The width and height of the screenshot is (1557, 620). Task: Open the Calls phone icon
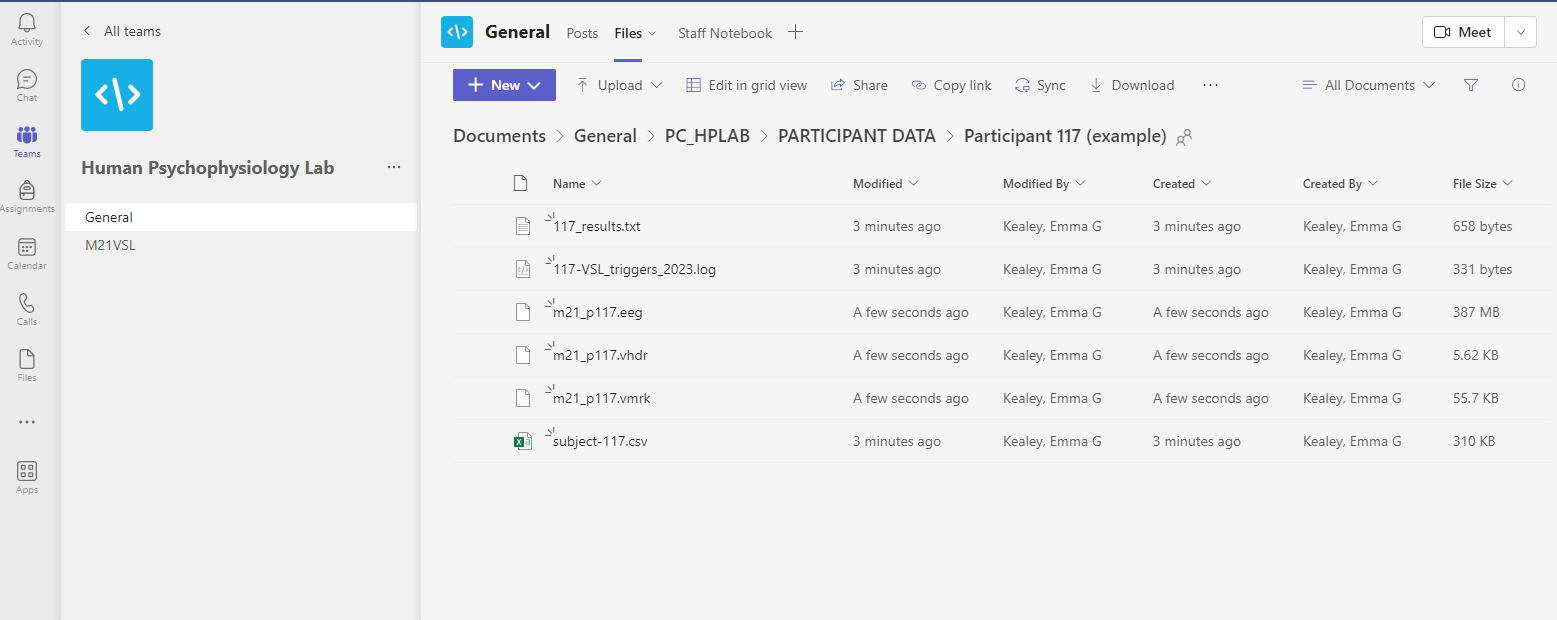[x=27, y=303]
